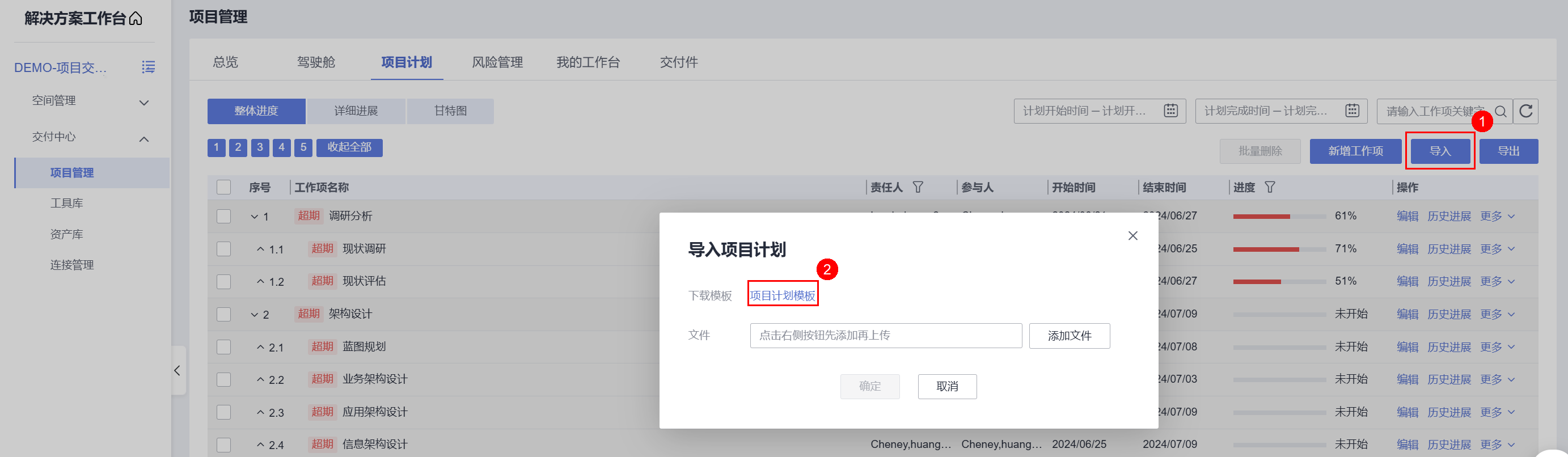
Task: Click 添加文件 button in dialog
Action: pos(1069,336)
